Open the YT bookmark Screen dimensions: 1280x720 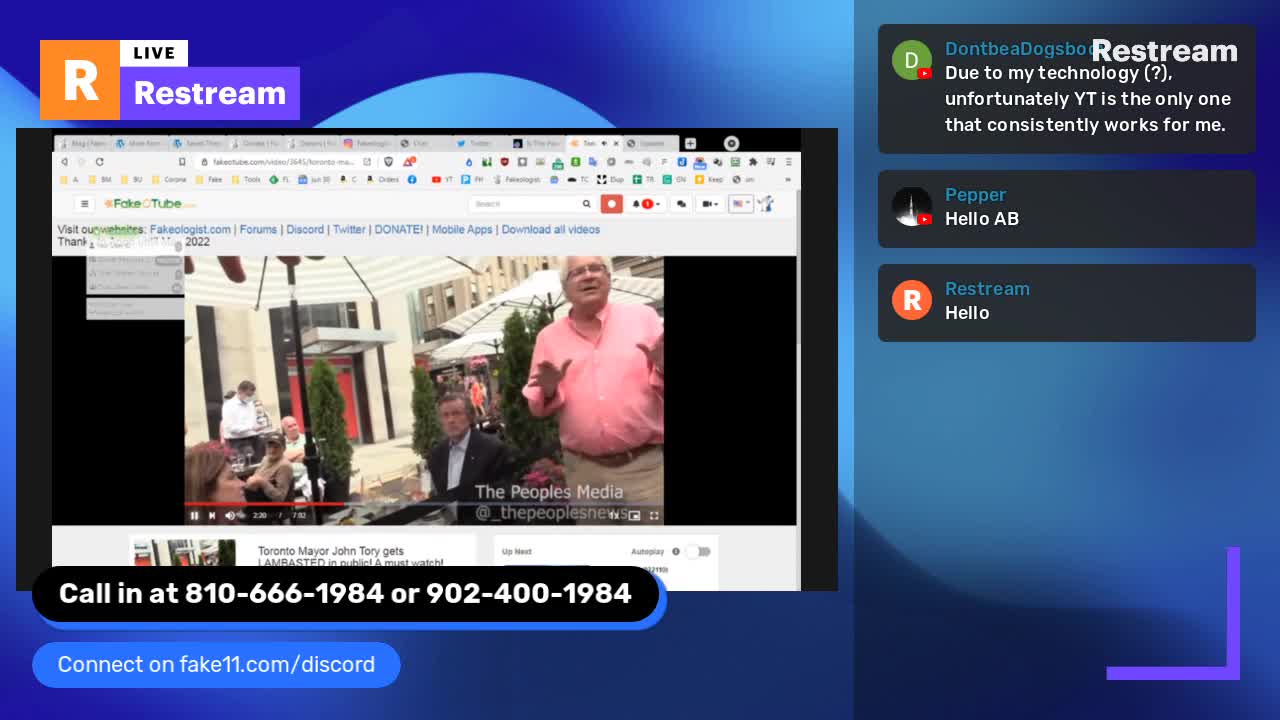[442, 180]
